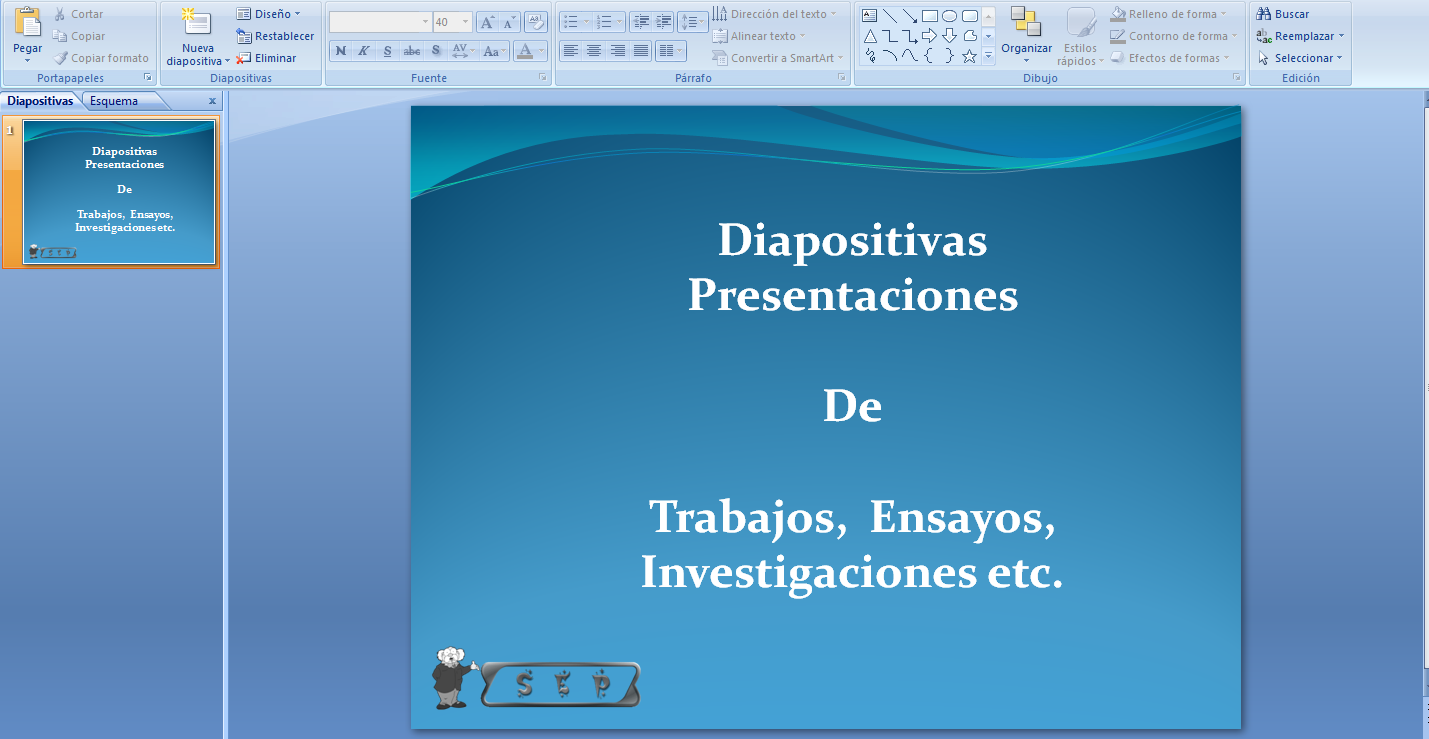Select the Copiar formato tool
The image size is (1429, 739).
[101, 57]
